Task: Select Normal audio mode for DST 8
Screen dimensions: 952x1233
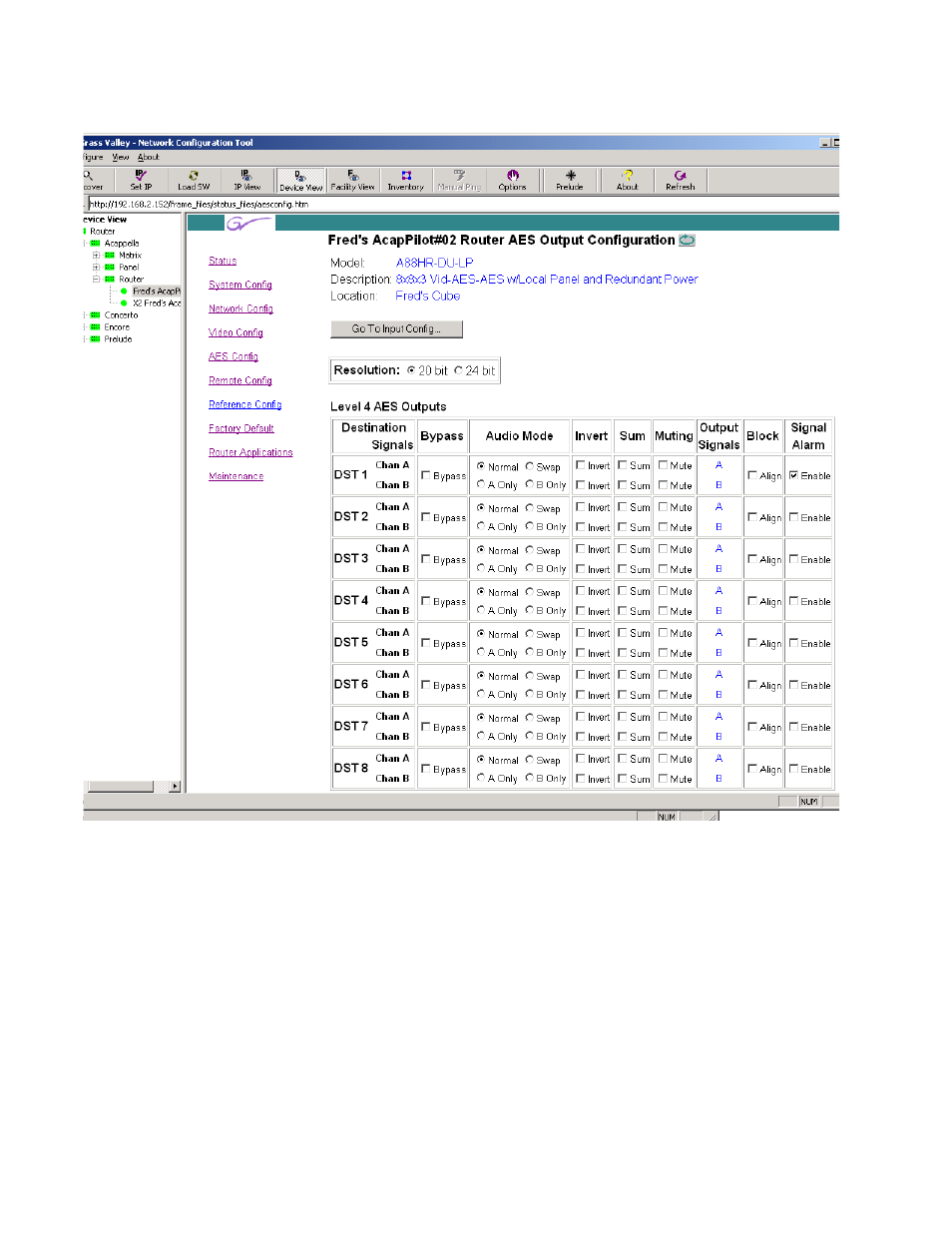Action: tap(481, 760)
